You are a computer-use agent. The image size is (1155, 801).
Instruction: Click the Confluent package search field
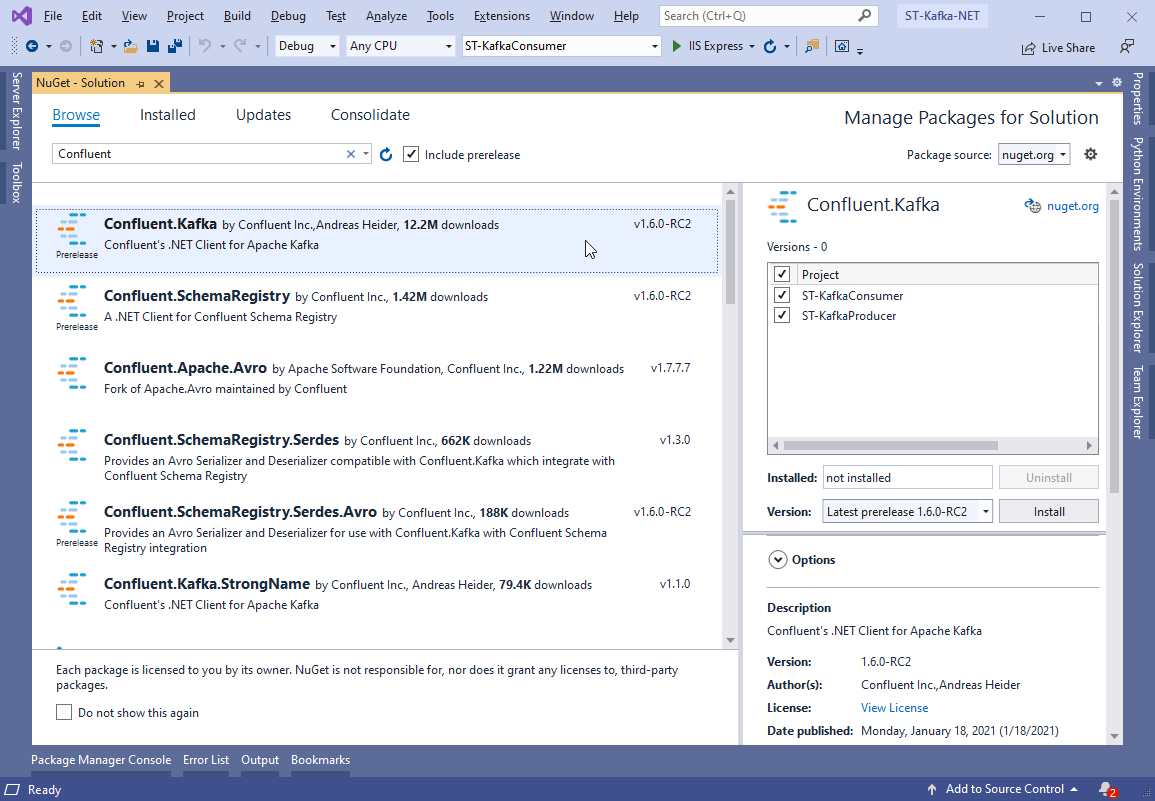click(x=199, y=154)
